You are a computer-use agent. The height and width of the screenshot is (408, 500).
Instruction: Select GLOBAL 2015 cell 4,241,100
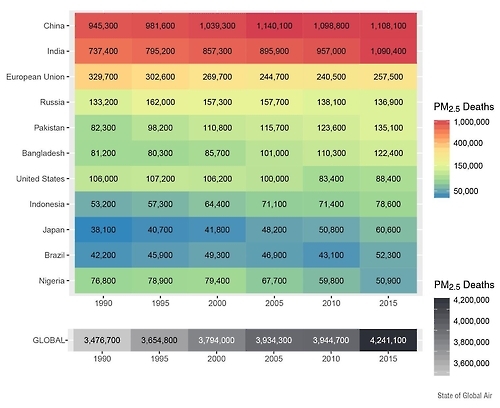pos(388,340)
